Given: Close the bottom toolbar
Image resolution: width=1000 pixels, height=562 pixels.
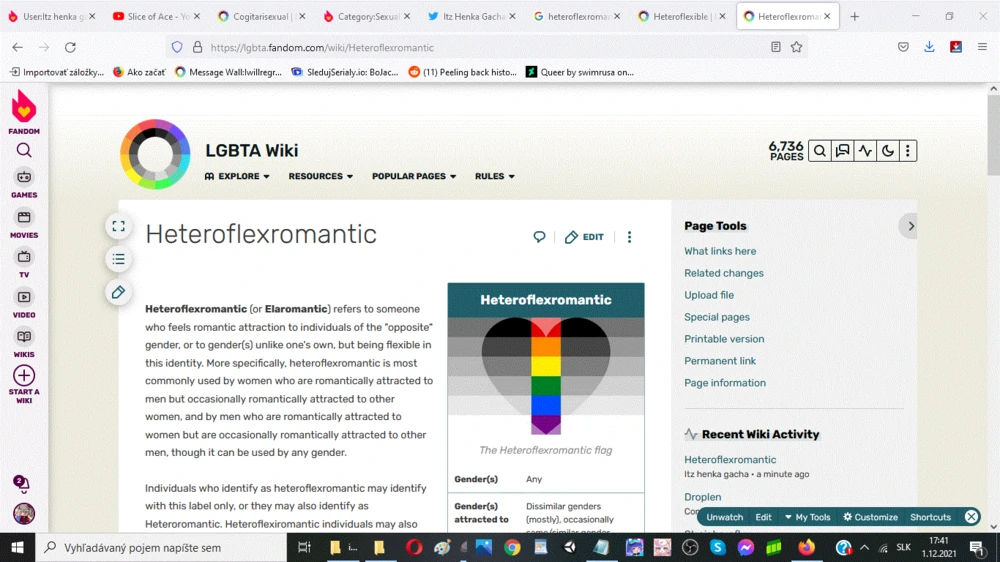Looking at the screenshot, I should [971, 517].
